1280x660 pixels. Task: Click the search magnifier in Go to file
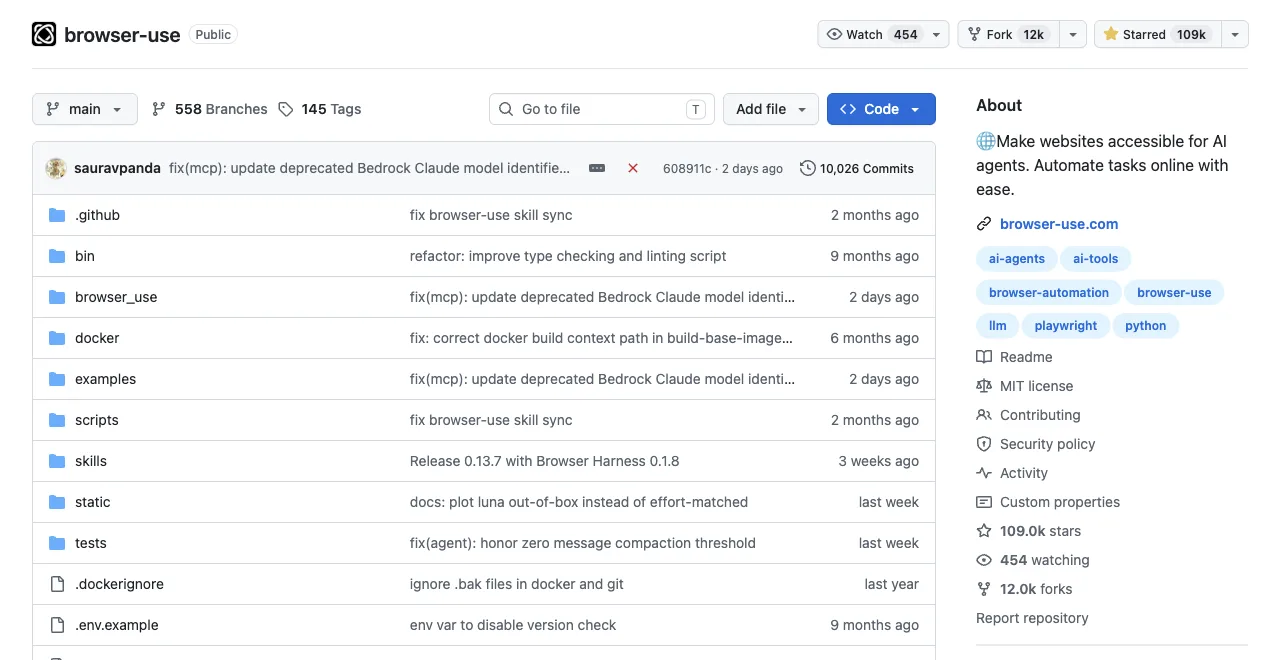[x=506, y=109]
